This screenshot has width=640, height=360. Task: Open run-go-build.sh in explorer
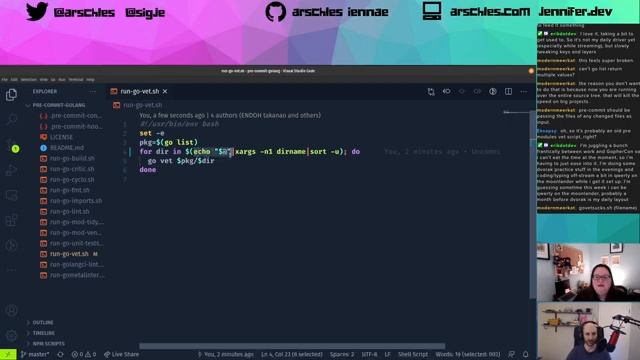click(x=72, y=158)
